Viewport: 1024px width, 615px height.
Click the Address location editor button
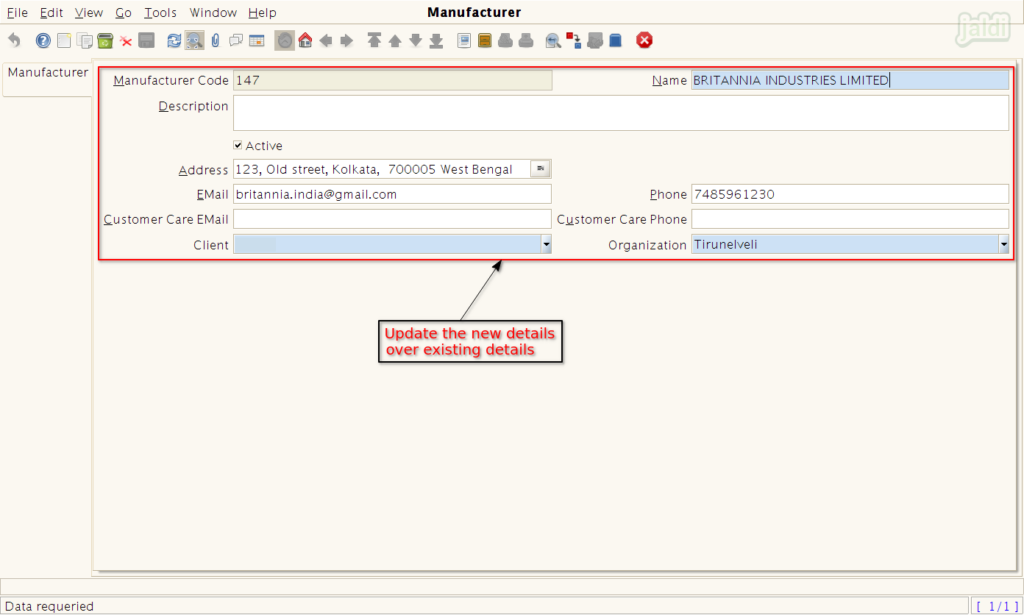point(541,169)
